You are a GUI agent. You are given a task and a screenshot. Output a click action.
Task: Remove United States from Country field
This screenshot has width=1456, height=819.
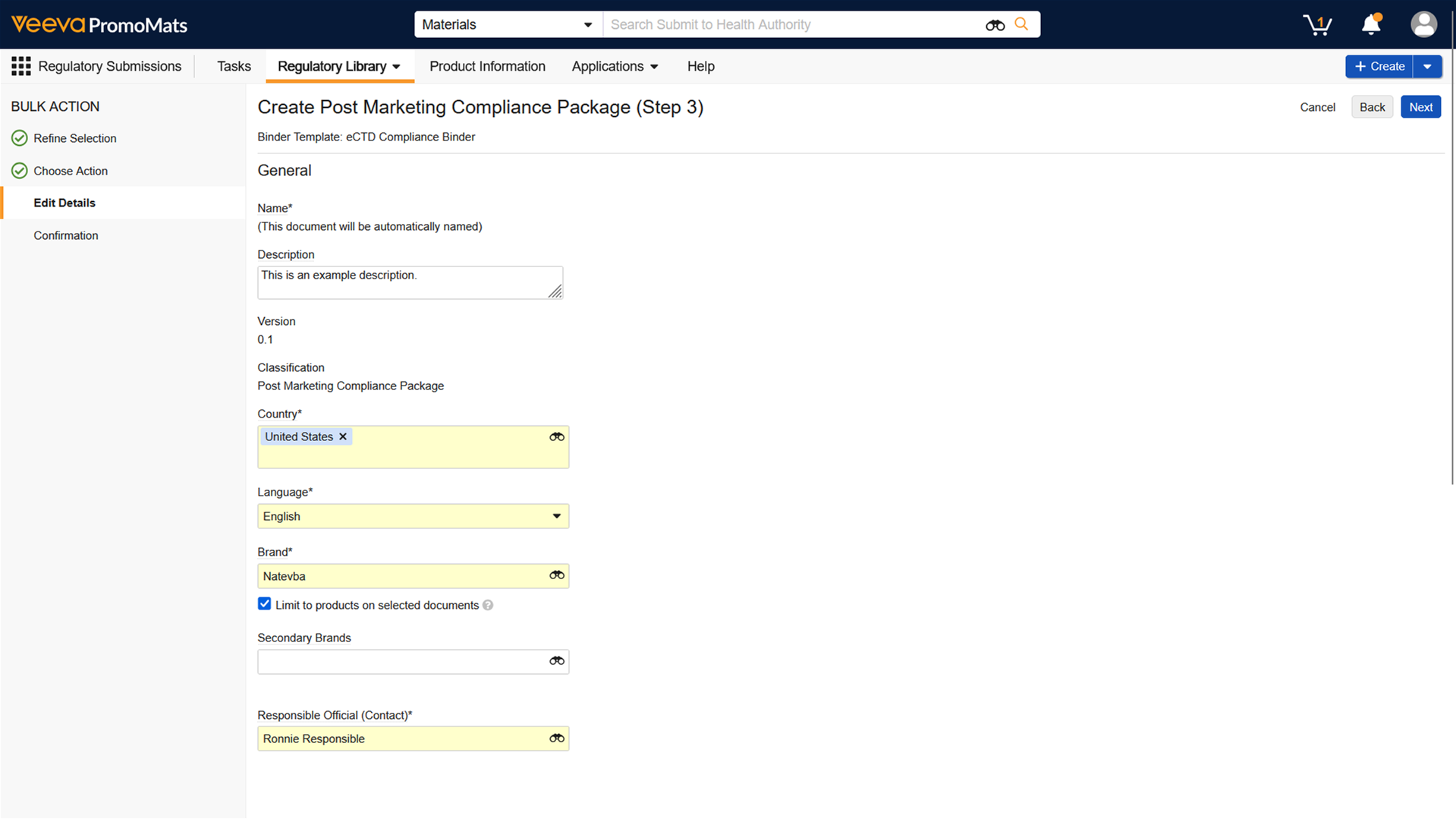[343, 437]
